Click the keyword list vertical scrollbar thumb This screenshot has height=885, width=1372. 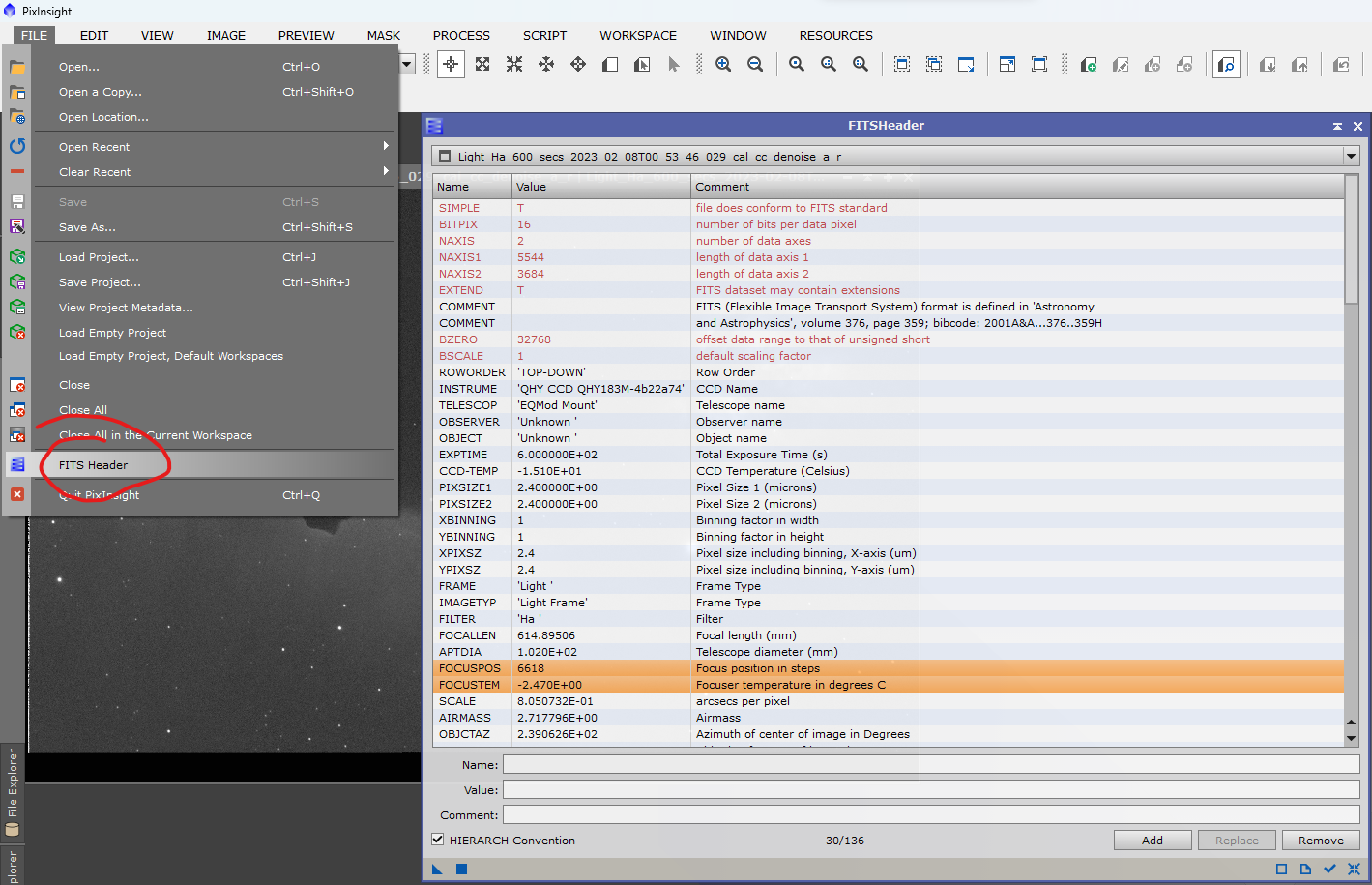pyautogui.click(x=1351, y=238)
